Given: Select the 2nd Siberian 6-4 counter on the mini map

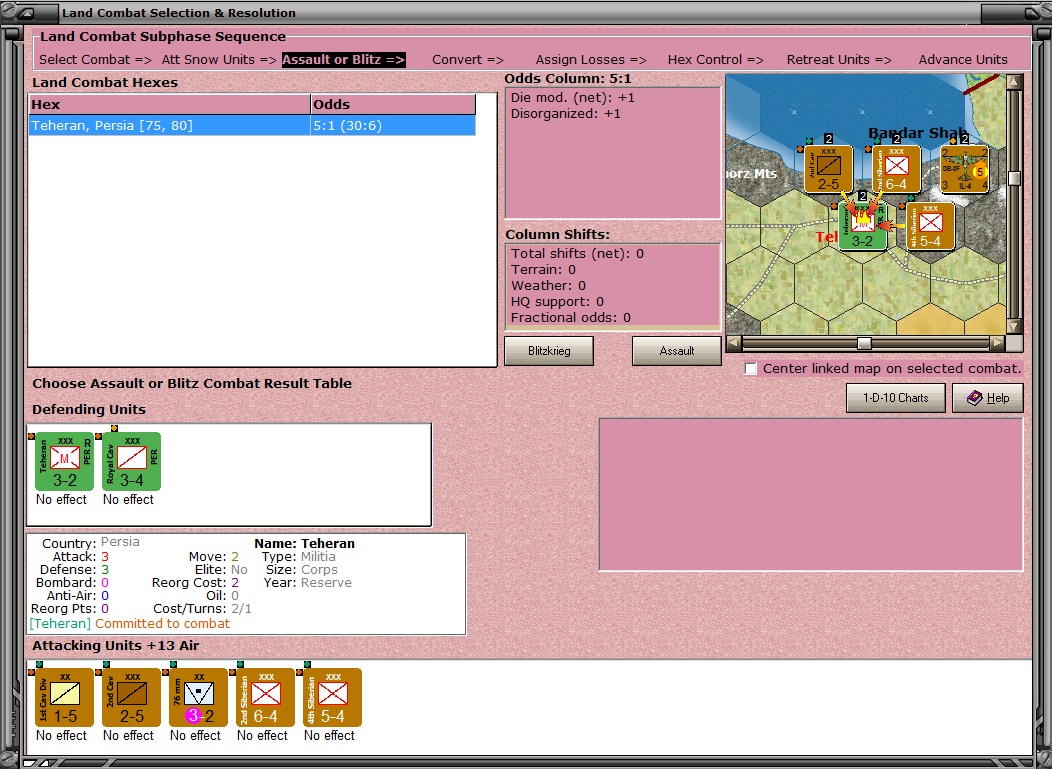Looking at the screenshot, I should pyautogui.click(x=896, y=168).
